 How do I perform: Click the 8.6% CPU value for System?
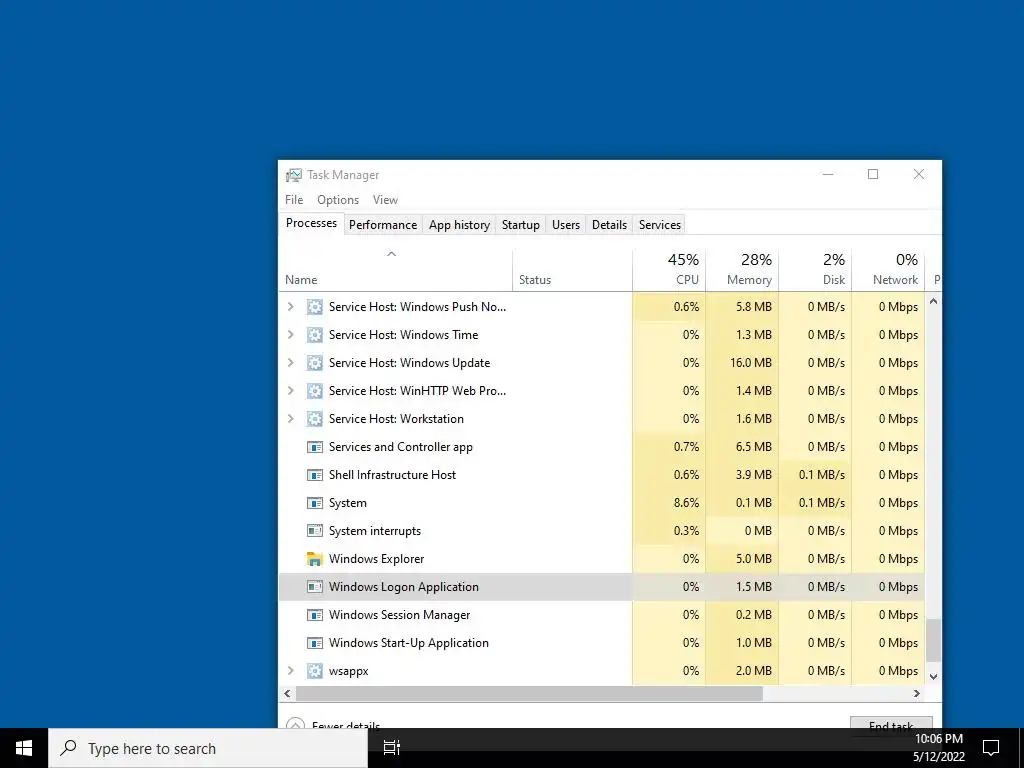(x=686, y=503)
